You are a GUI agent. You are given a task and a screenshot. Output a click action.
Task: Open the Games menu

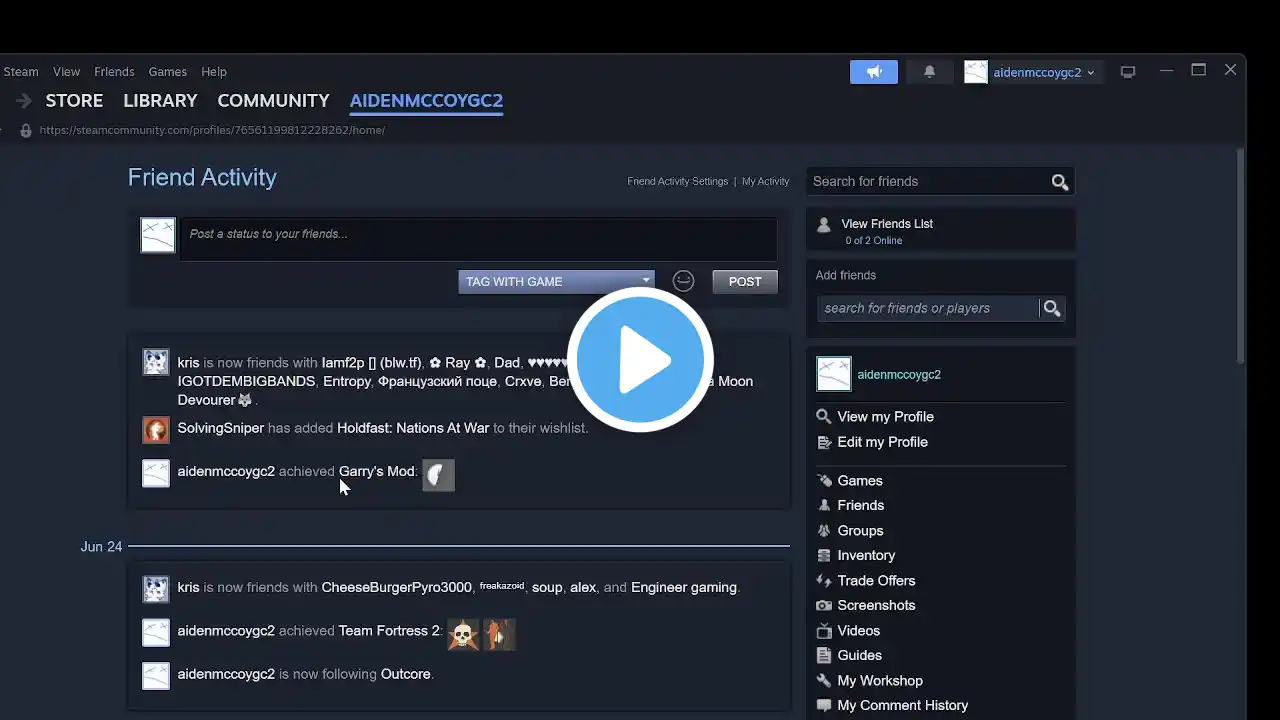click(167, 72)
